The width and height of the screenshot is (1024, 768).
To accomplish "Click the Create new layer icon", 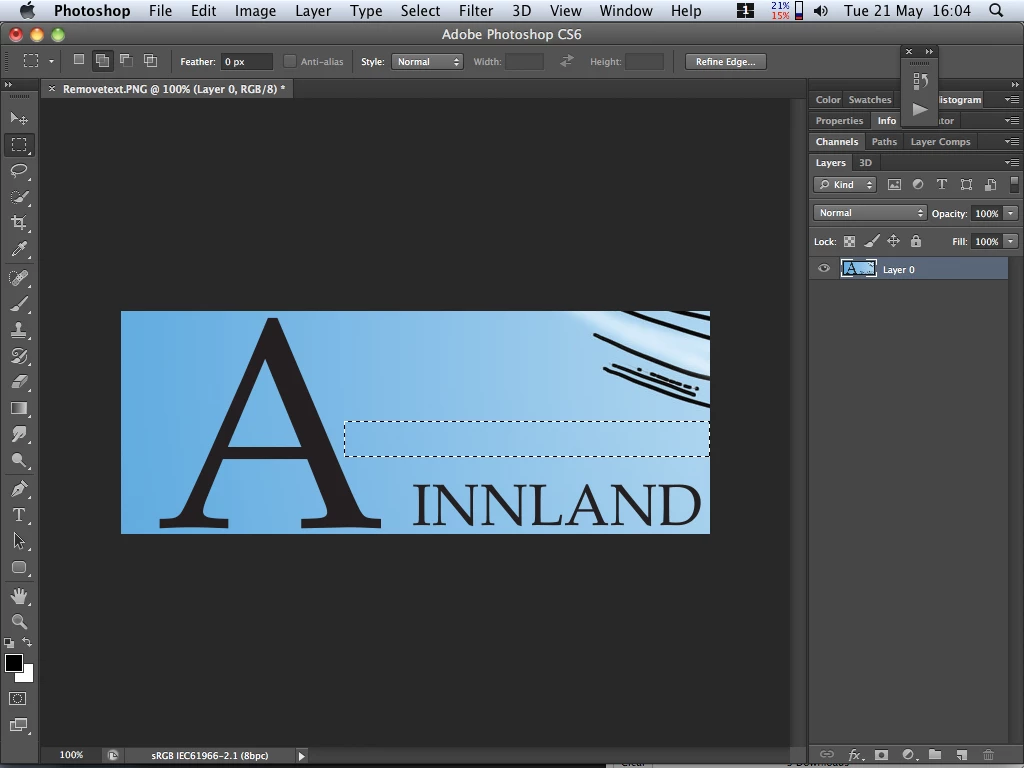I will point(961,755).
